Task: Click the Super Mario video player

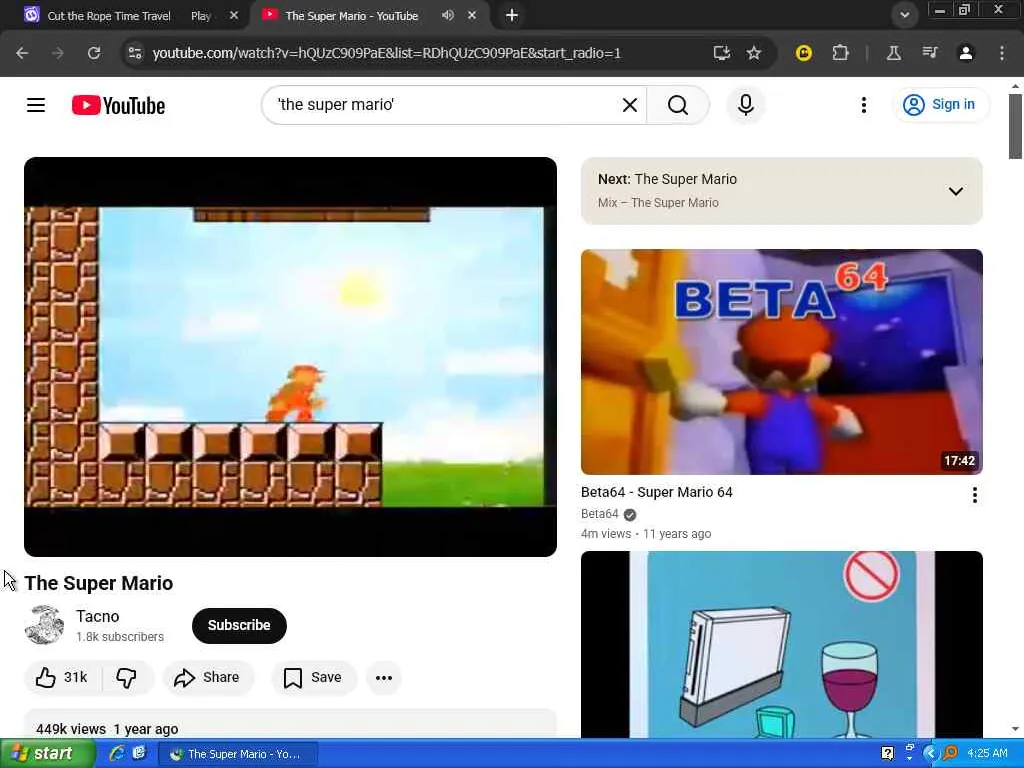Action: [290, 357]
